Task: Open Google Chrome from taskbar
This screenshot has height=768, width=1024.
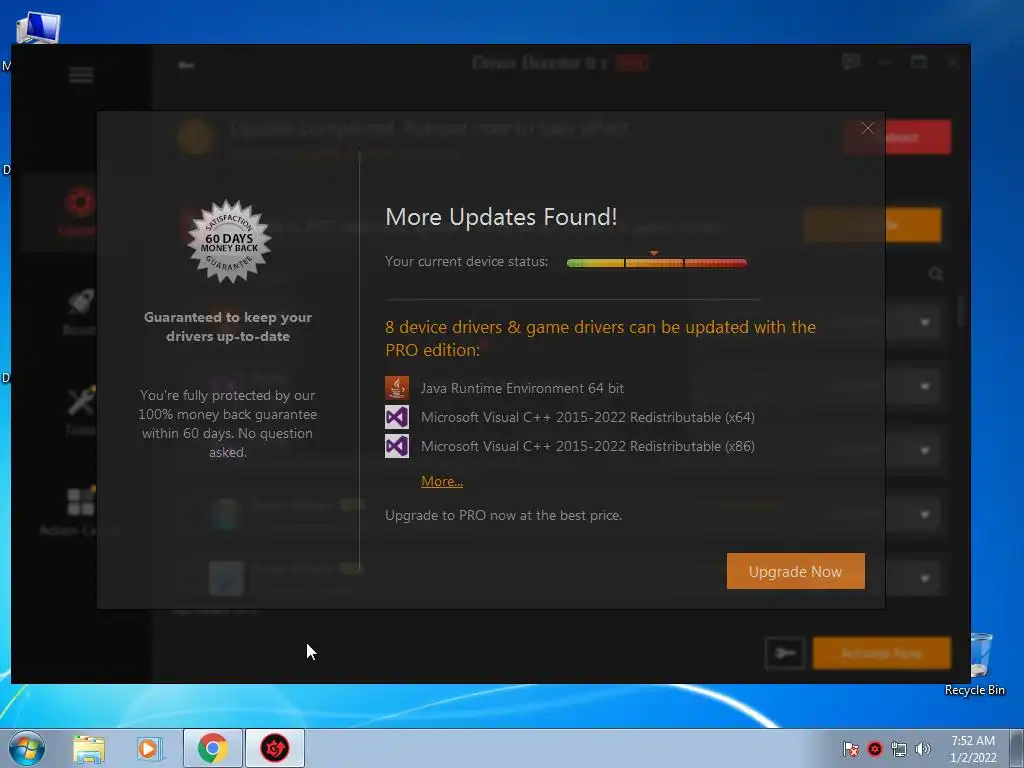Action: point(213,748)
